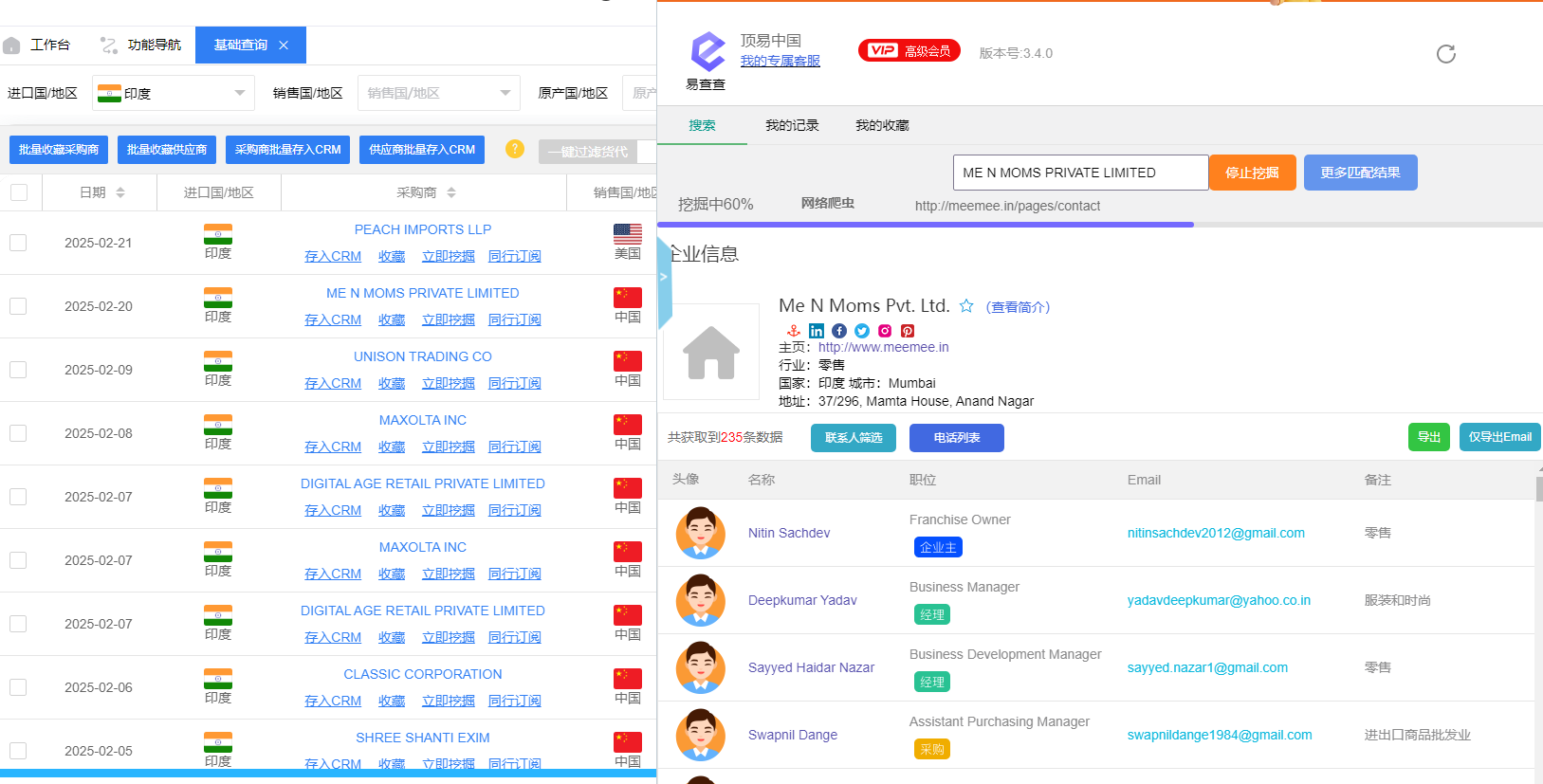Viewport: 1543px width, 784px height.
Task: Sort the 采购商 column with its sort arrows
Action: (x=451, y=192)
